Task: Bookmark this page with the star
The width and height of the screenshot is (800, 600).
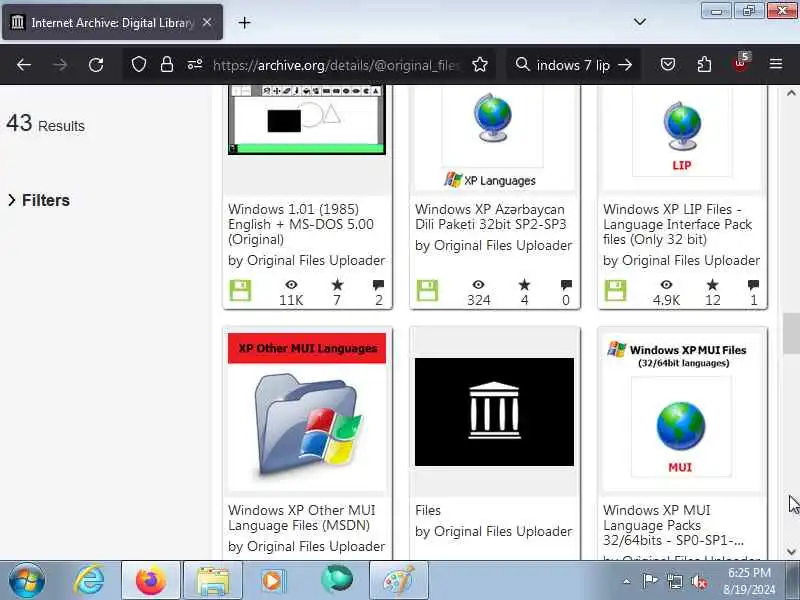Action: click(x=480, y=65)
